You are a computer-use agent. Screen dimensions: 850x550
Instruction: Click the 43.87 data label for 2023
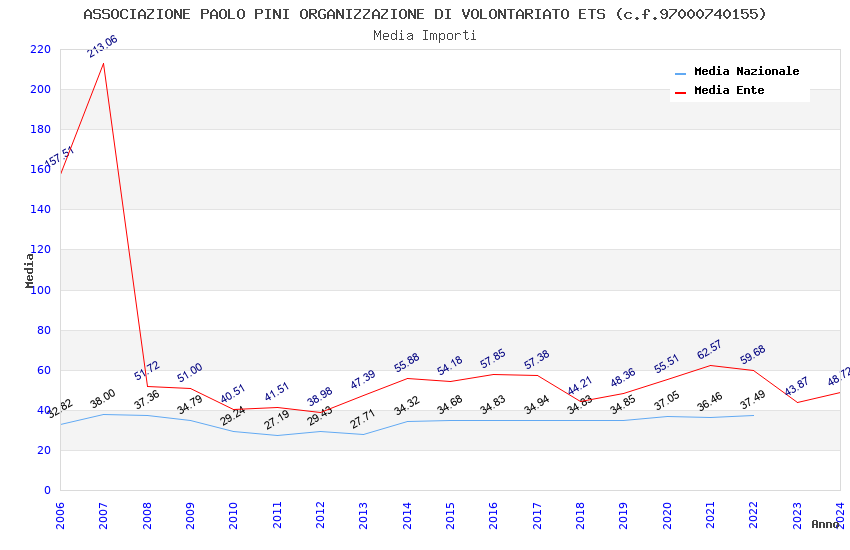pos(796,386)
